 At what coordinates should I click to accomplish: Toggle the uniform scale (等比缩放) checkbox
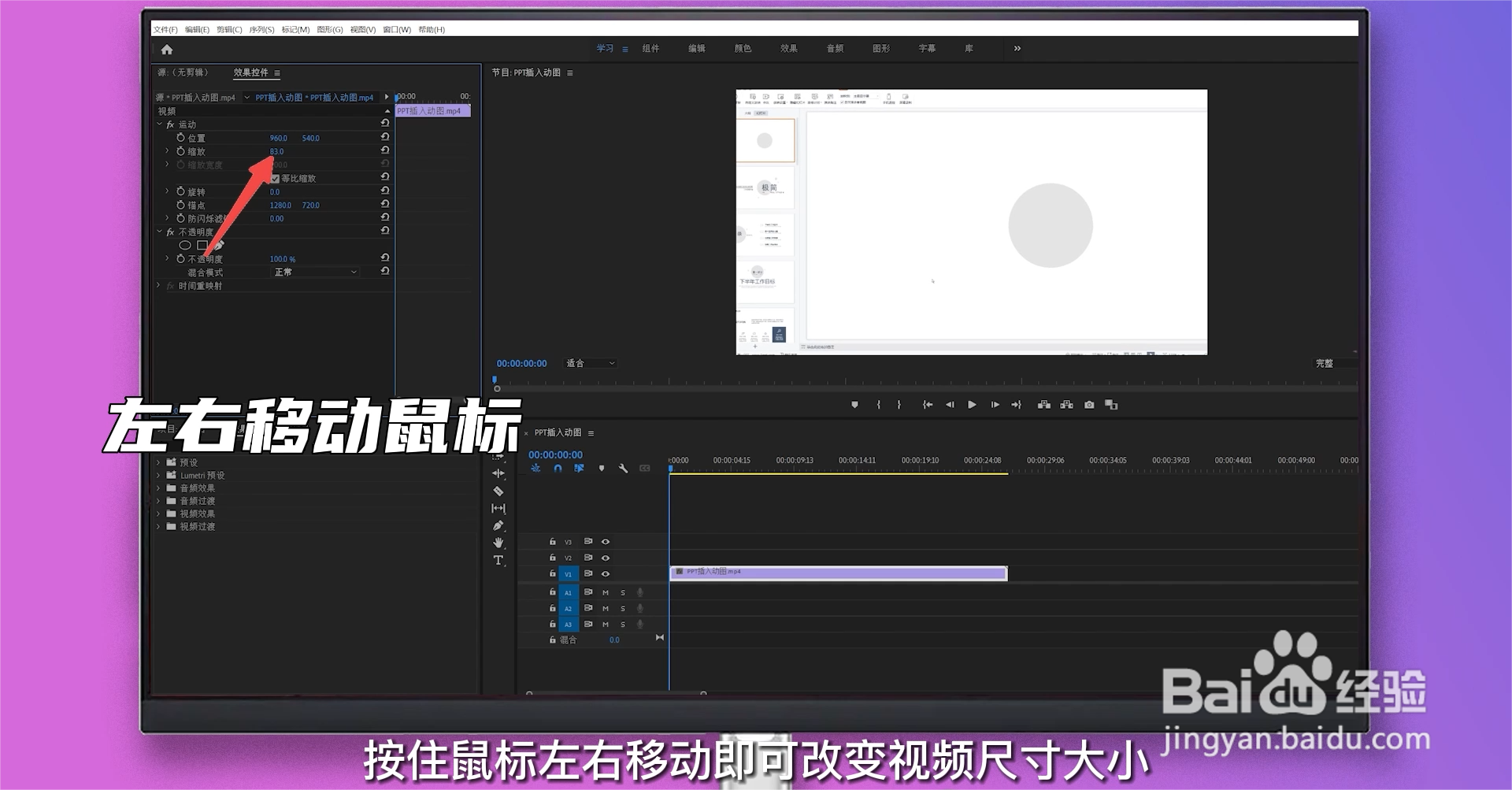(x=275, y=179)
